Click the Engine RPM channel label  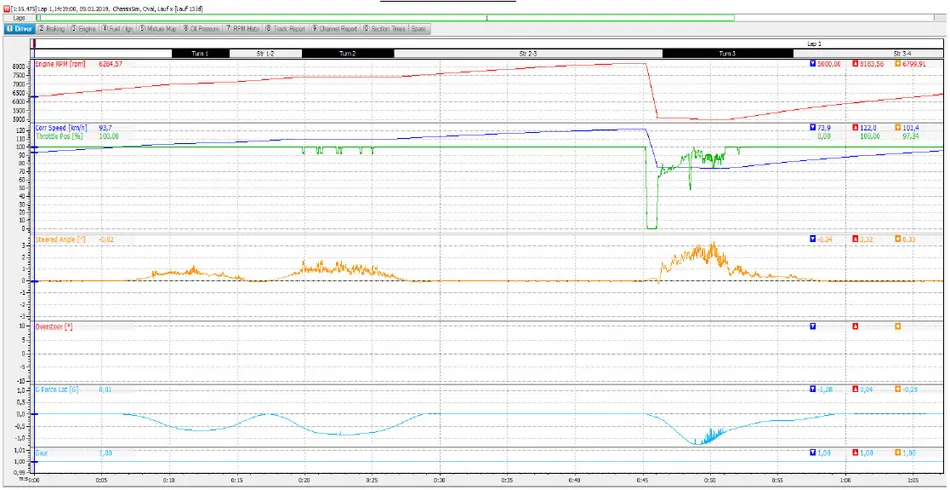(x=60, y=64)
